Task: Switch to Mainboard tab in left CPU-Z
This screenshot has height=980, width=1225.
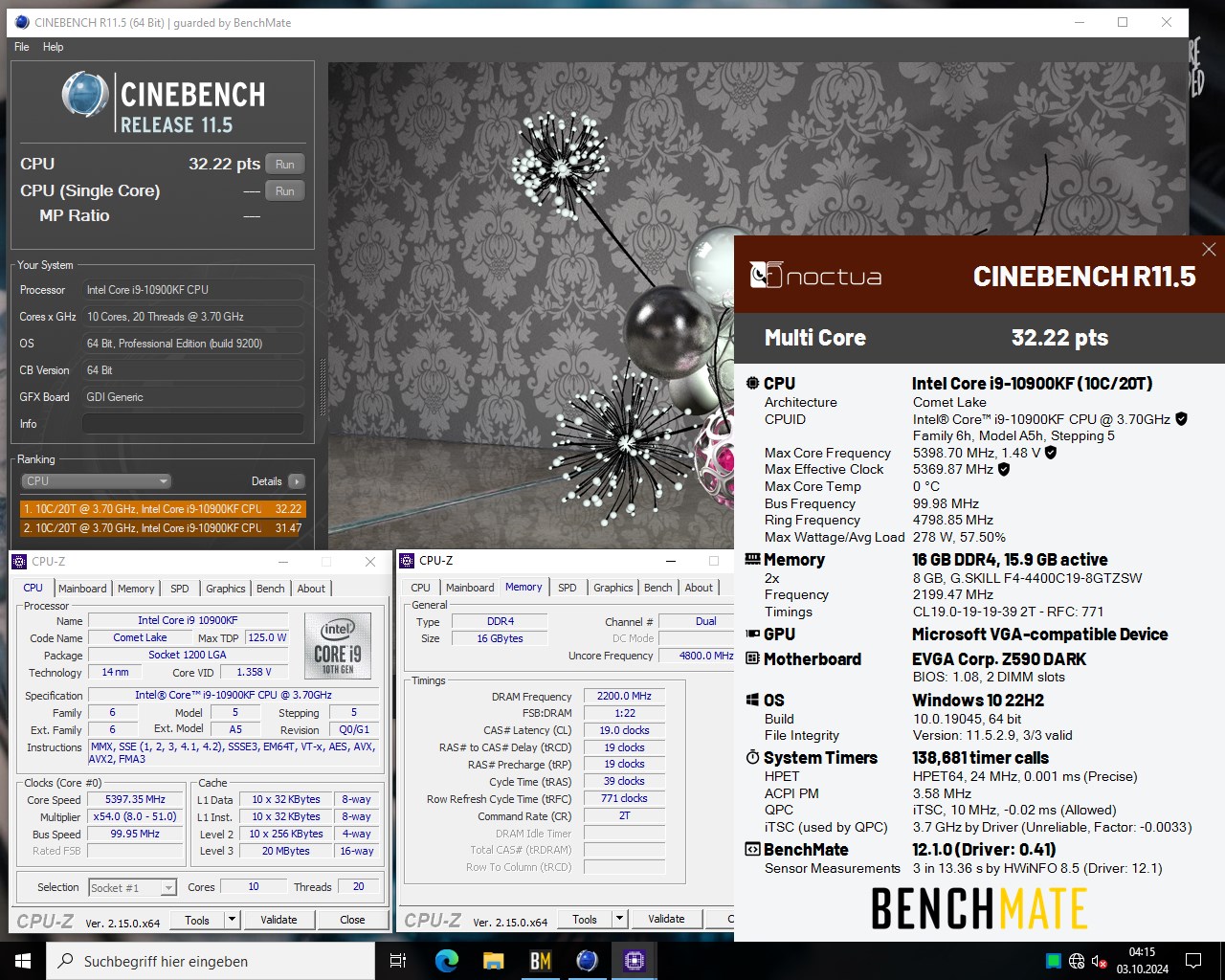Action: pos(83,589)
